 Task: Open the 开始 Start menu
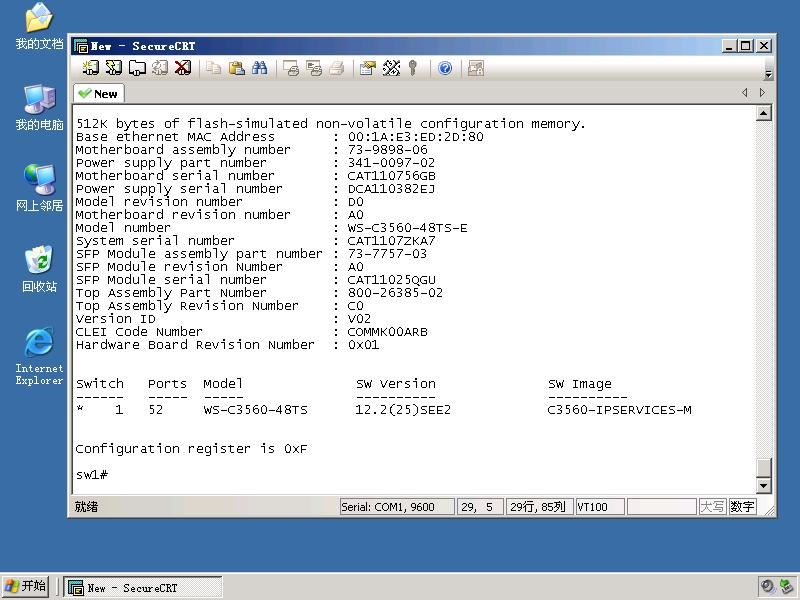pos(26,586)
